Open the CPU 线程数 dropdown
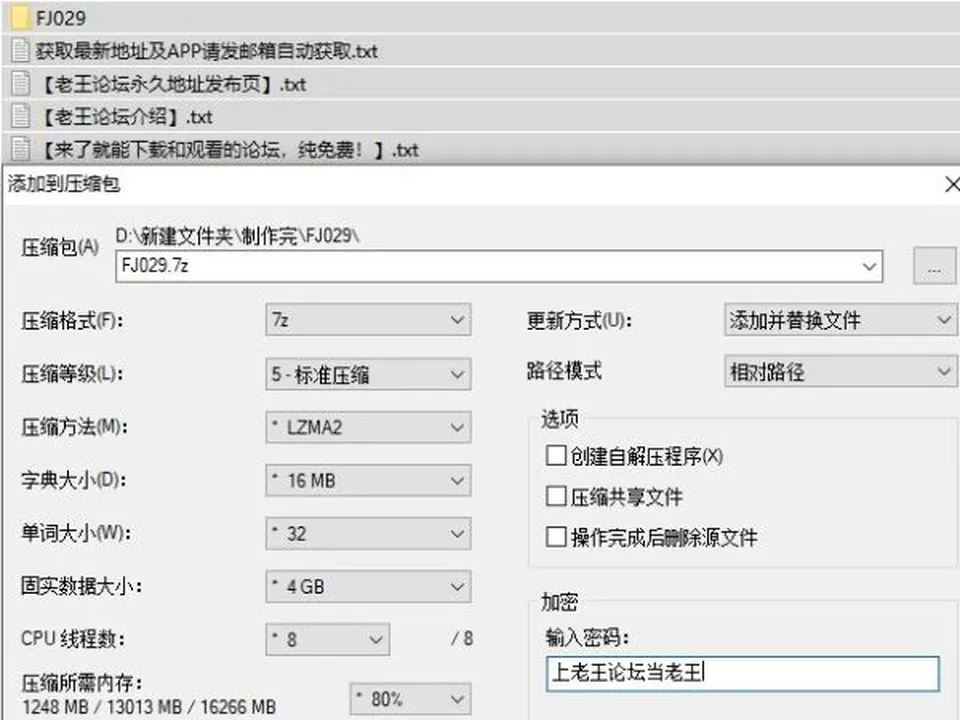The height and width of the screenshot is (720, 960). [x=328, y=639]
